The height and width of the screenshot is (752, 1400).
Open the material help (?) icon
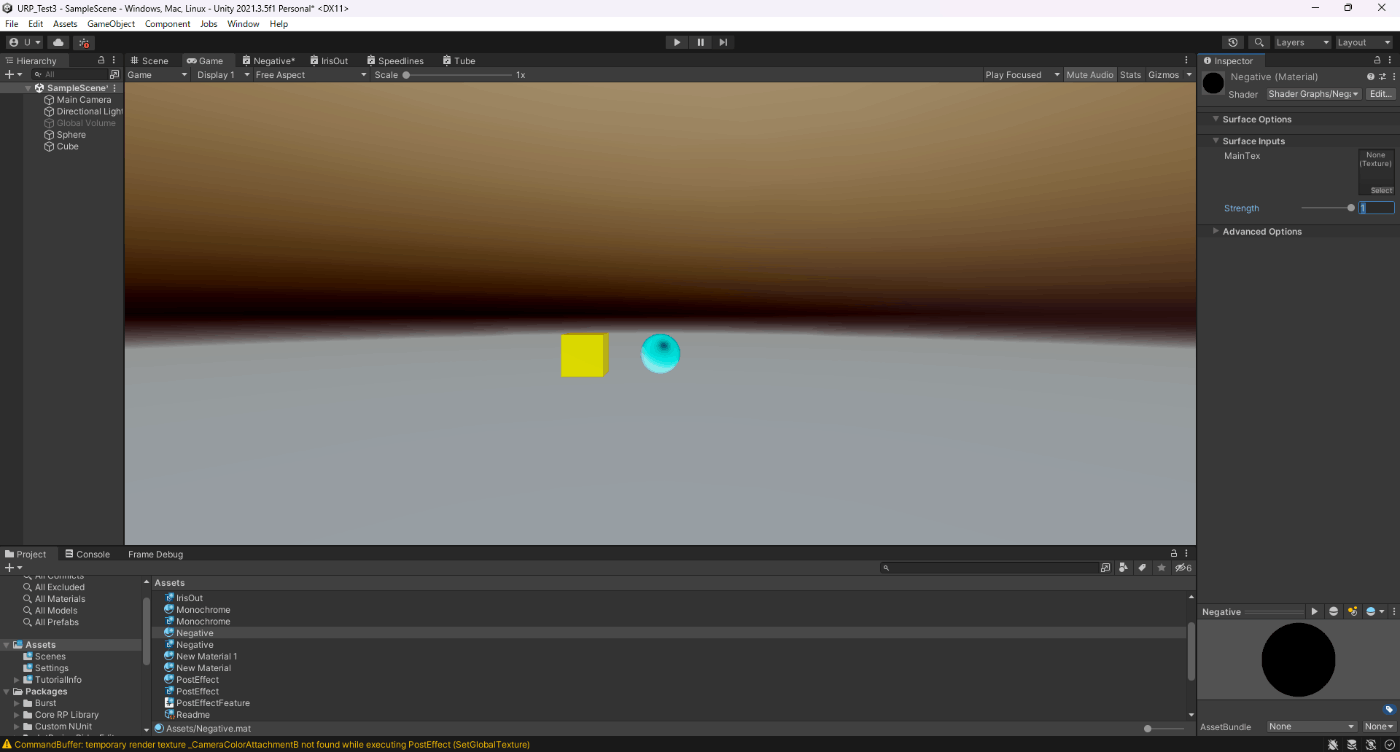click(x=1371, y=77)
